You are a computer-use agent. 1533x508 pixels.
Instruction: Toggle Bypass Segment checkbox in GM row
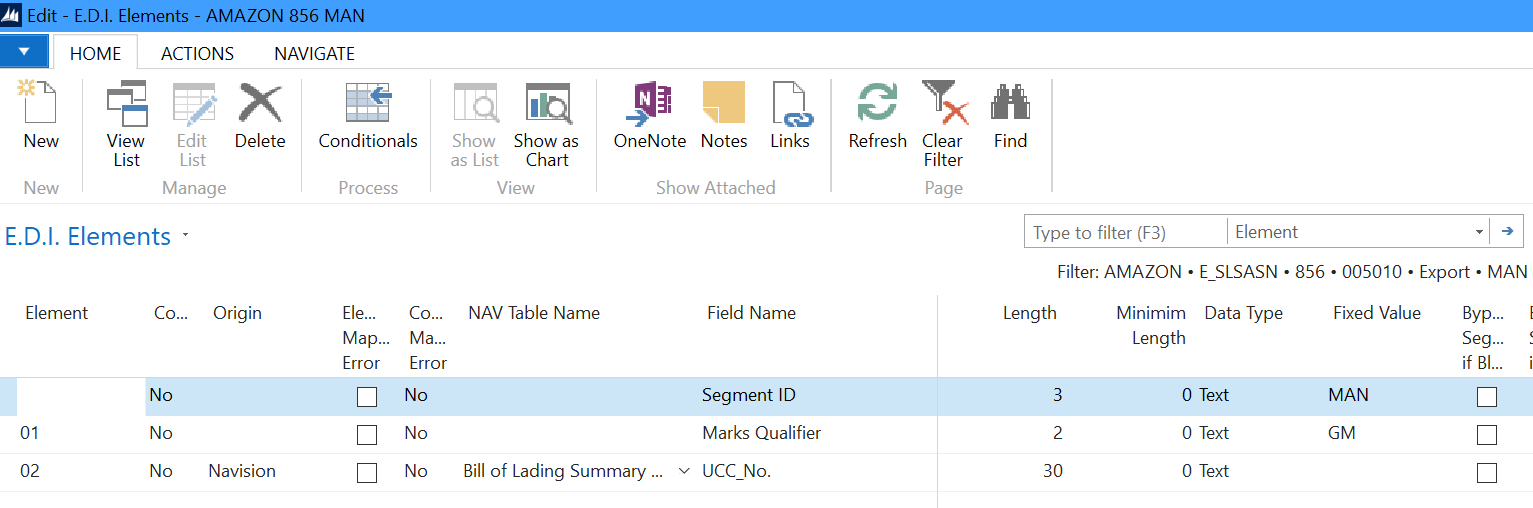point(1486,435)
